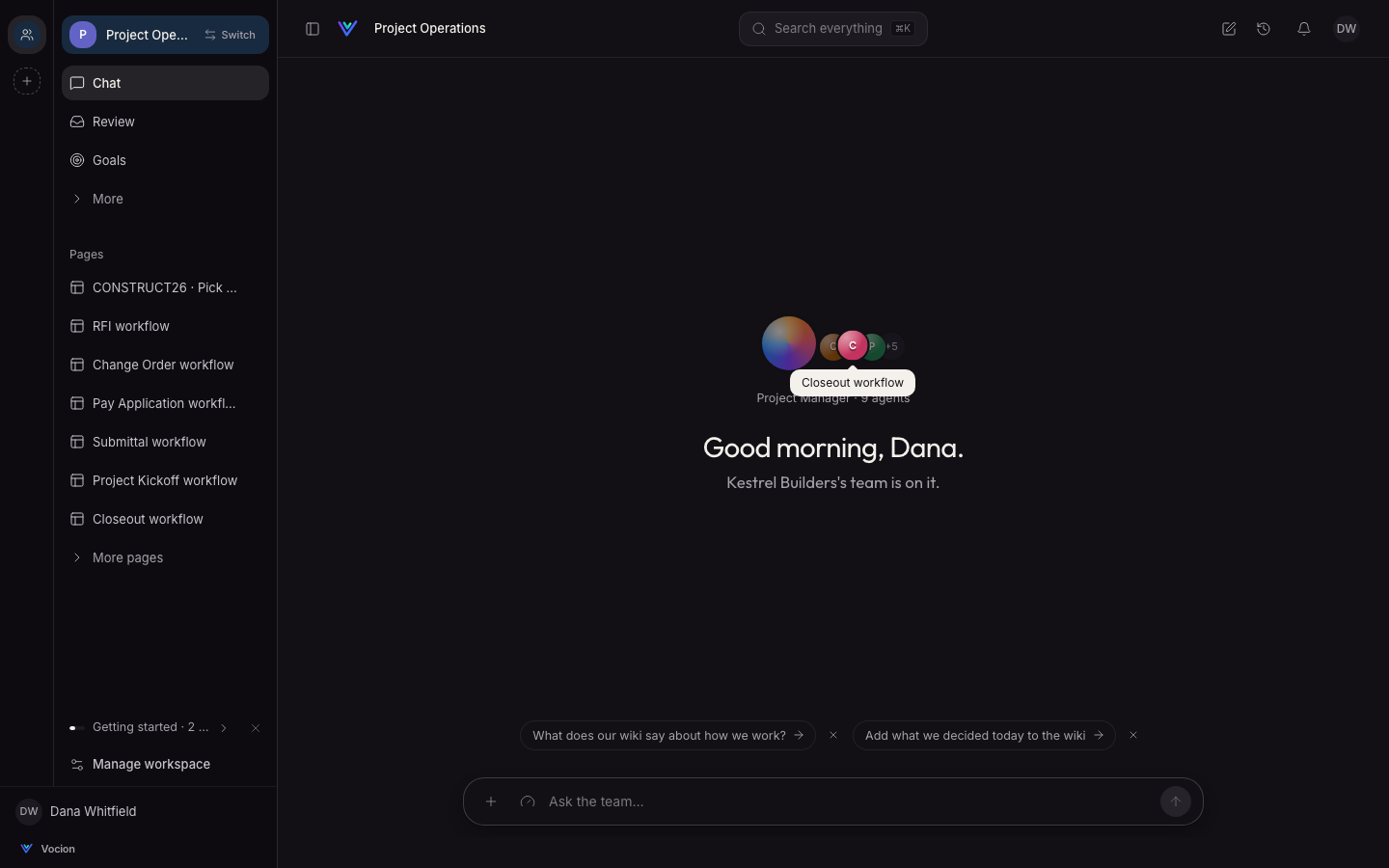Open the history clock icon
The image size is (1389, 868).
tap(1264, 29)
